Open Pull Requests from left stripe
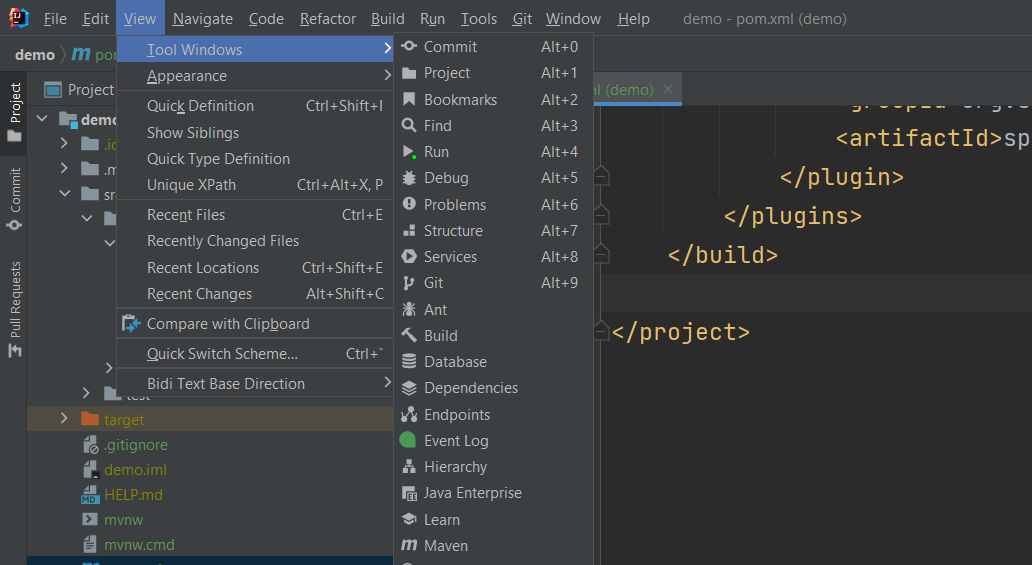 pos(14,309)
